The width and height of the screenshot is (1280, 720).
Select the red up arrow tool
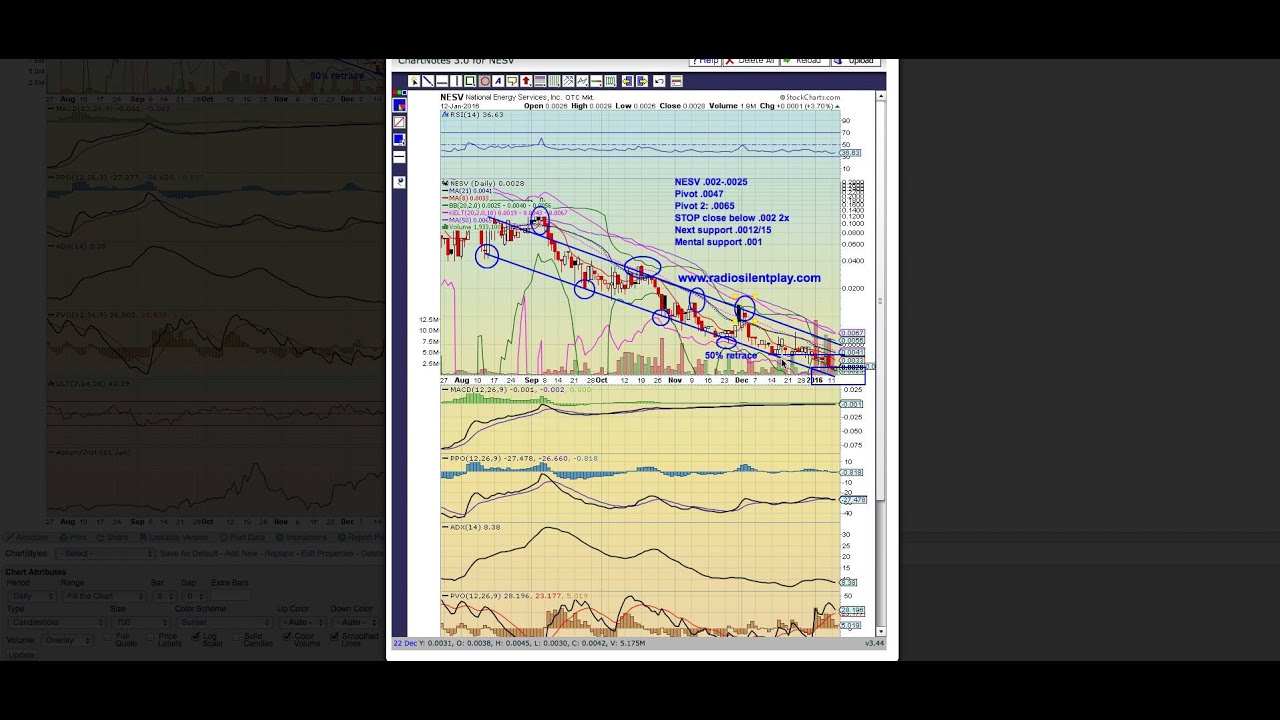coord(526,81)
